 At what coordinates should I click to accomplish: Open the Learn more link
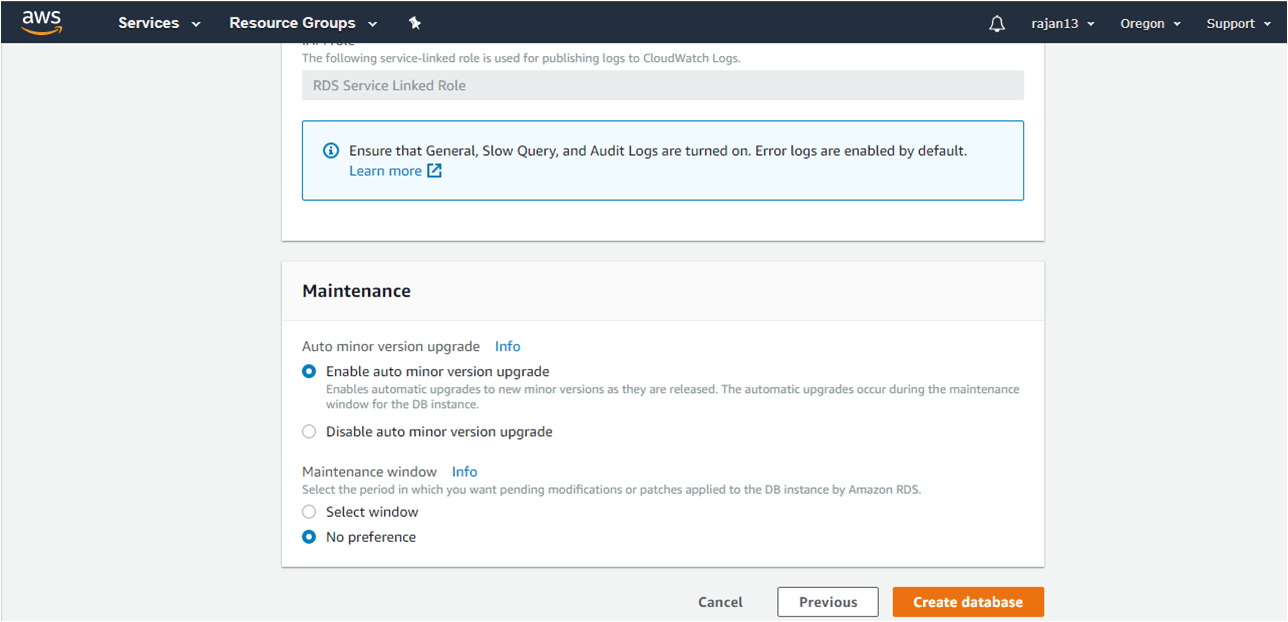pos(385,171)
